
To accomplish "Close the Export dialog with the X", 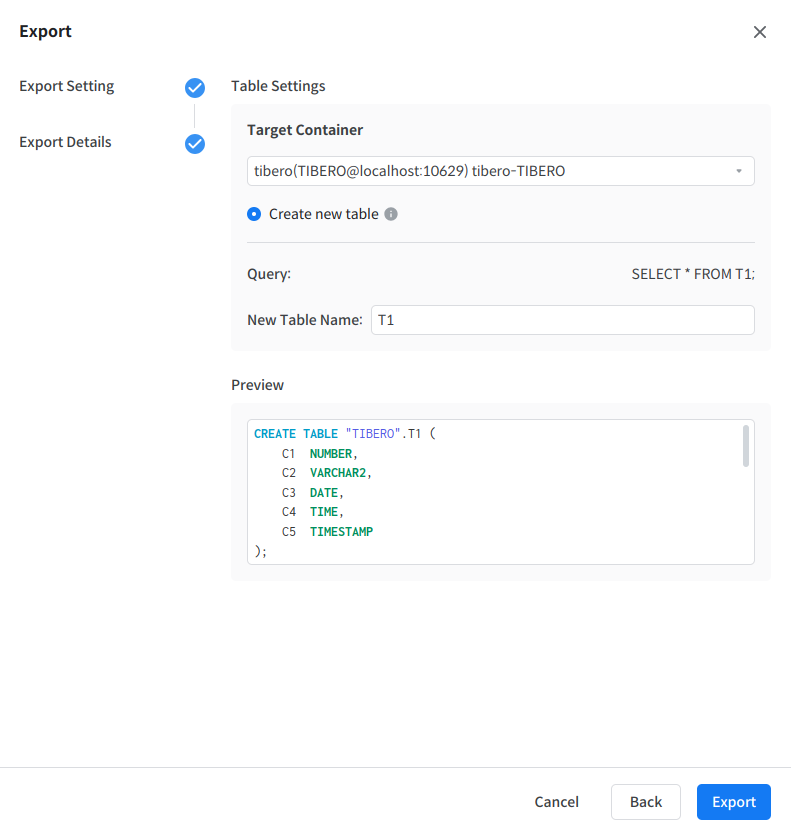I will pos(760,32).
